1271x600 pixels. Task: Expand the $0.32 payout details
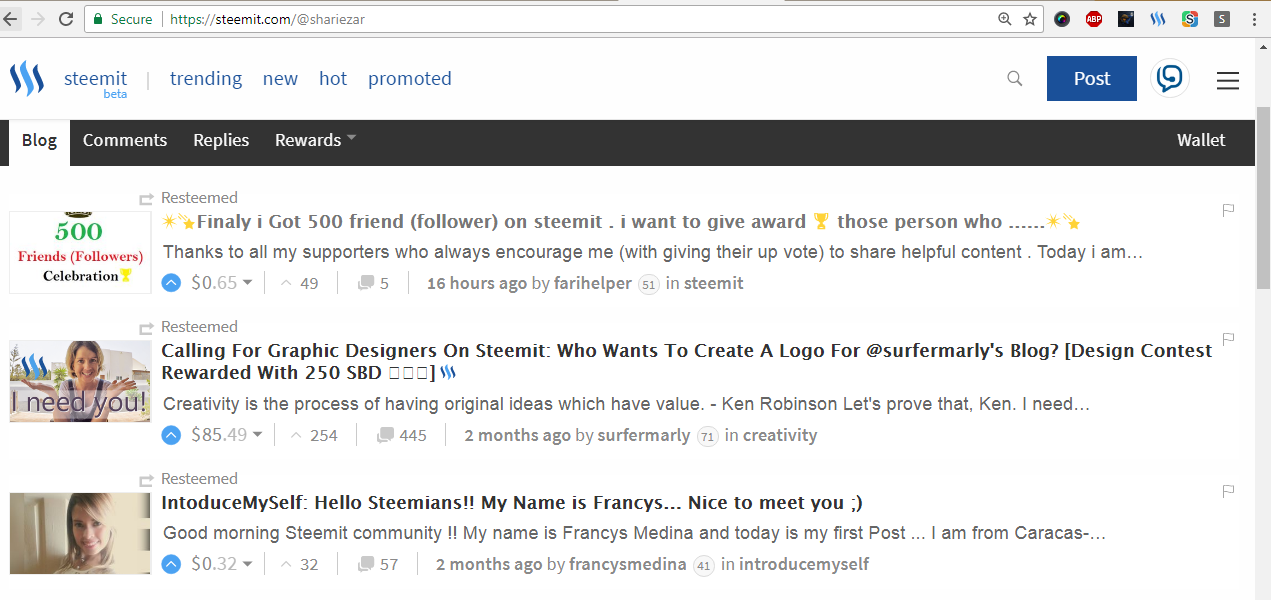pos(221,564)
